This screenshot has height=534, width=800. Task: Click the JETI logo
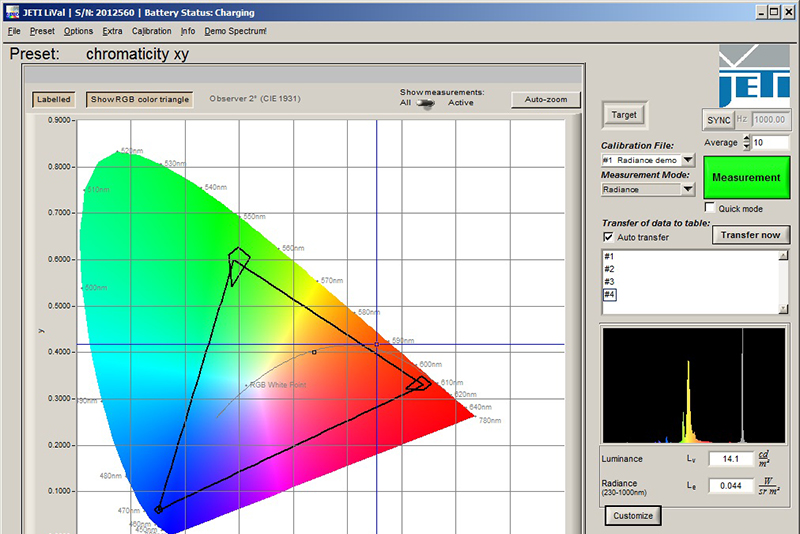pyautogui.click(x=754, y=76)
